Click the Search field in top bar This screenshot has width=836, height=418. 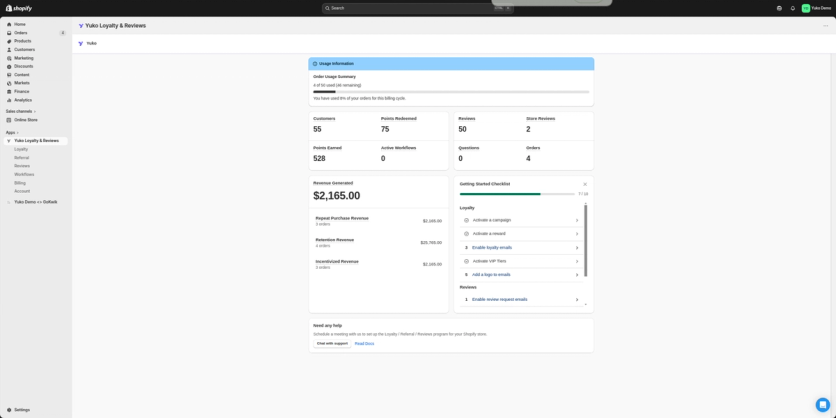tap(417, 8)
